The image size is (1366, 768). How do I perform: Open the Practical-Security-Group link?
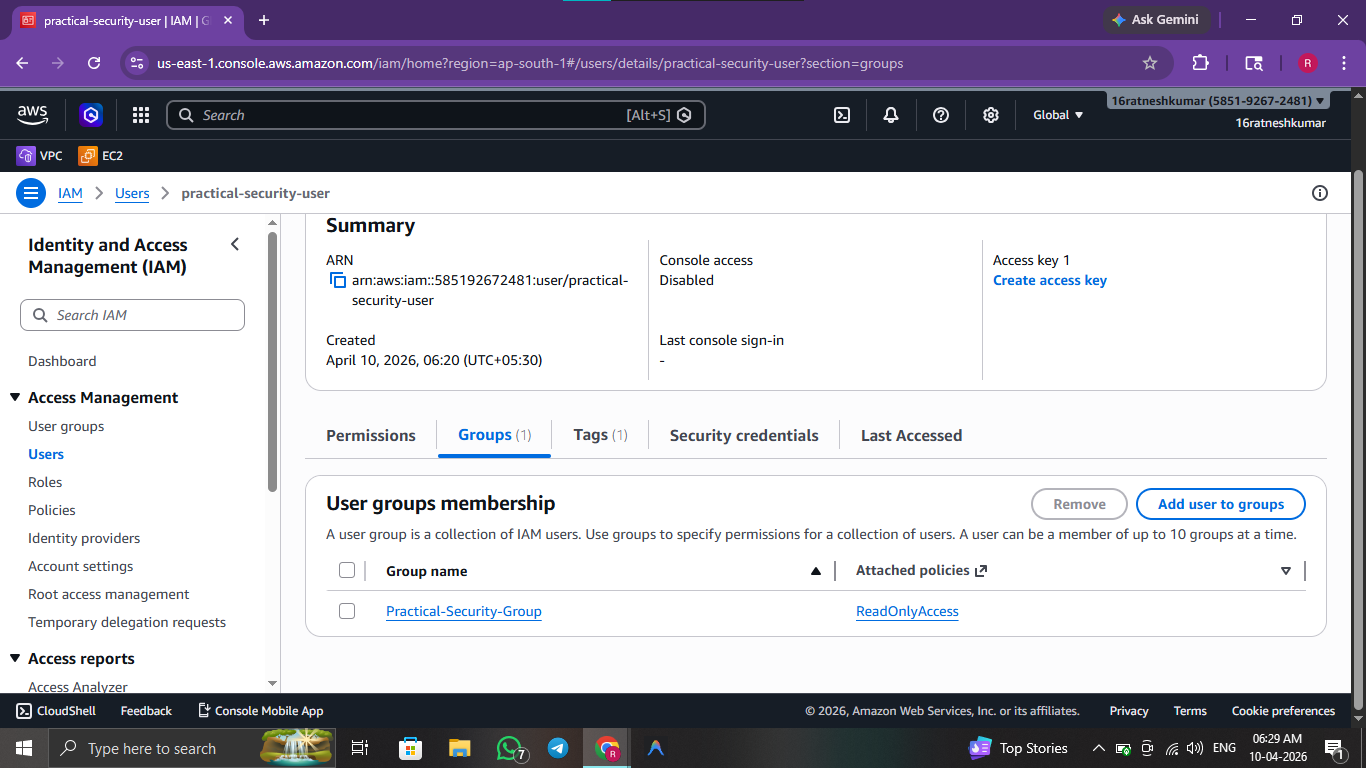click(x=464, y=611)
